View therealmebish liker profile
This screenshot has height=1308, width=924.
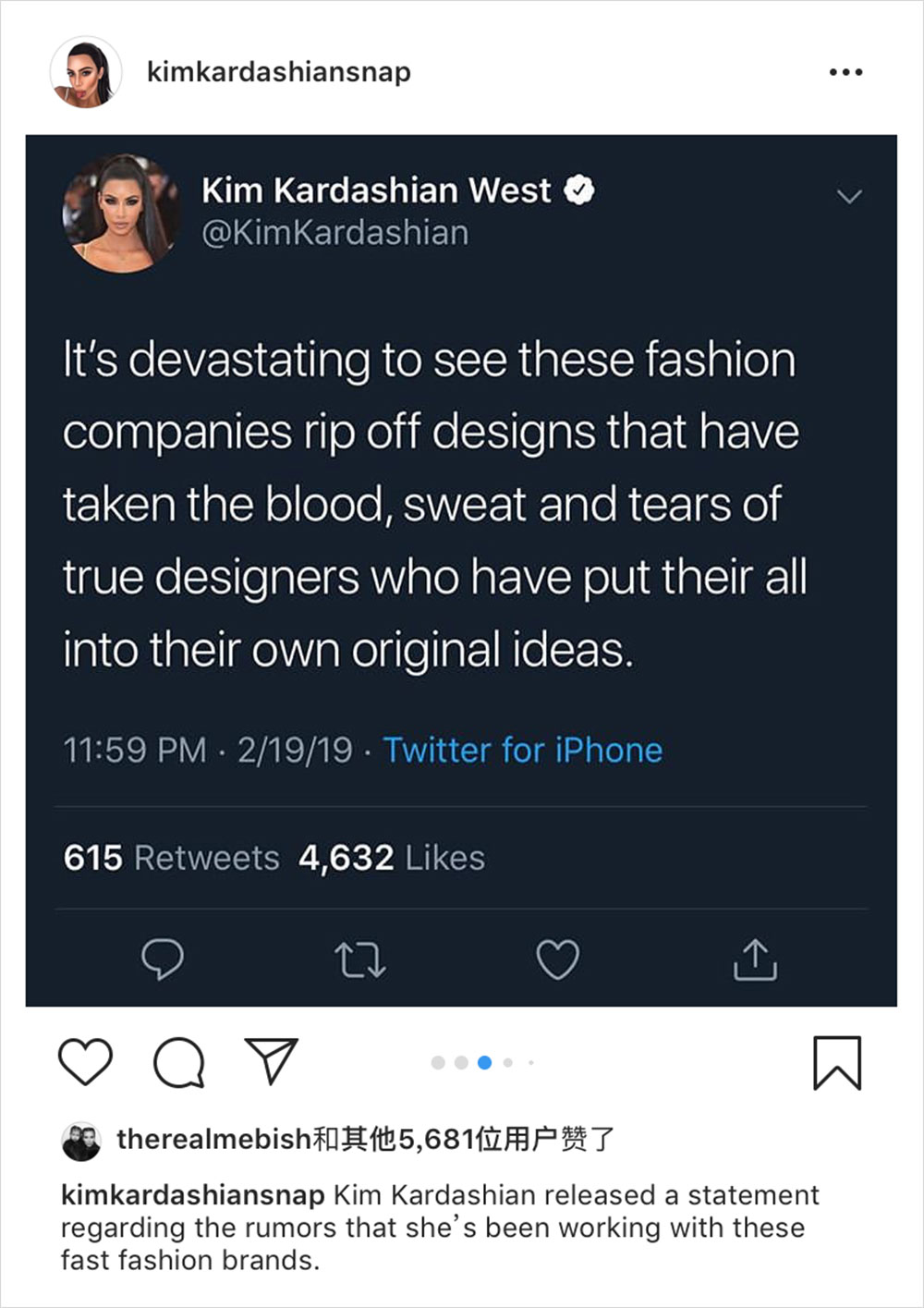coord(213,1139)
